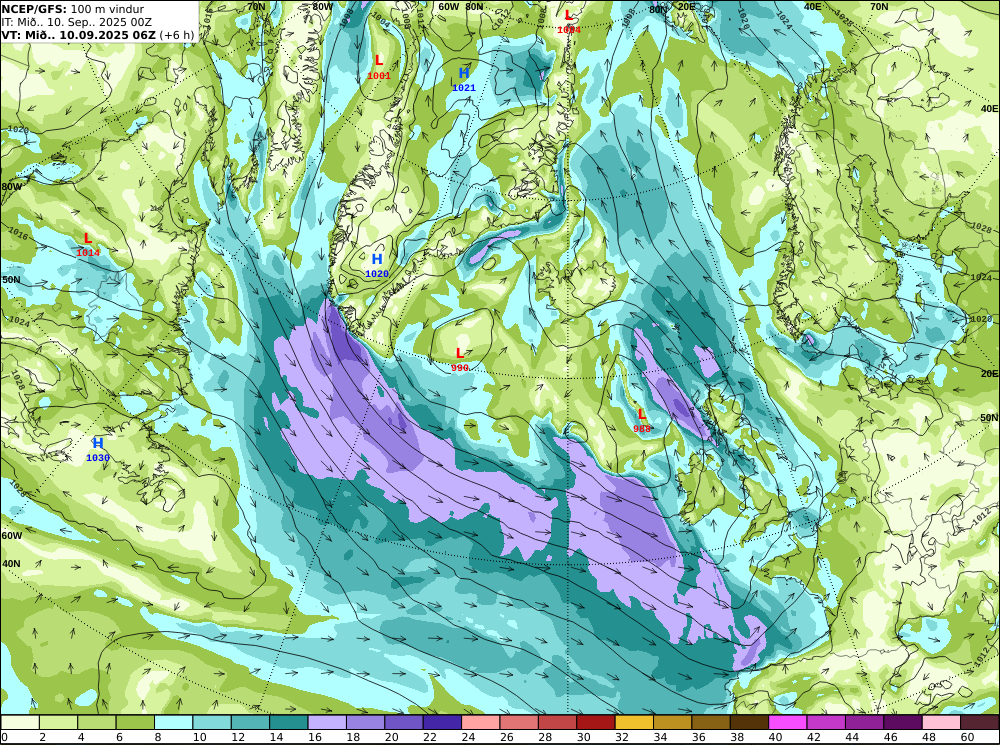
Task: Click the 34-36 ochre legend swatch
Action: coord(673,722)
